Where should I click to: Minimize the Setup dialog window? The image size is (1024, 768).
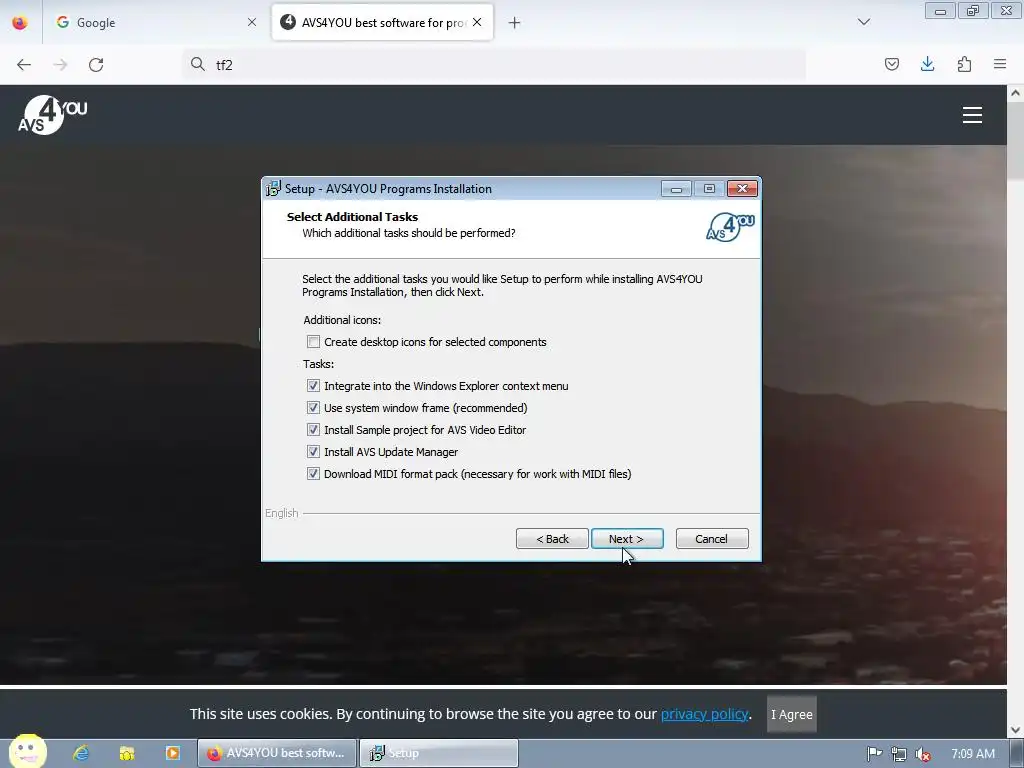click(x=677, y=189)
